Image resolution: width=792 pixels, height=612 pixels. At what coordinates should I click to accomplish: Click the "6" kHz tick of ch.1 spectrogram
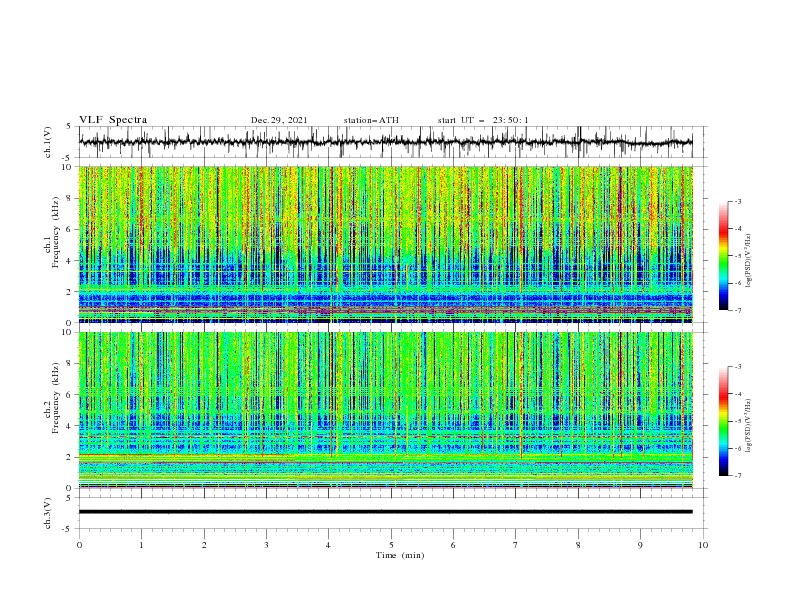click(71, 229)
